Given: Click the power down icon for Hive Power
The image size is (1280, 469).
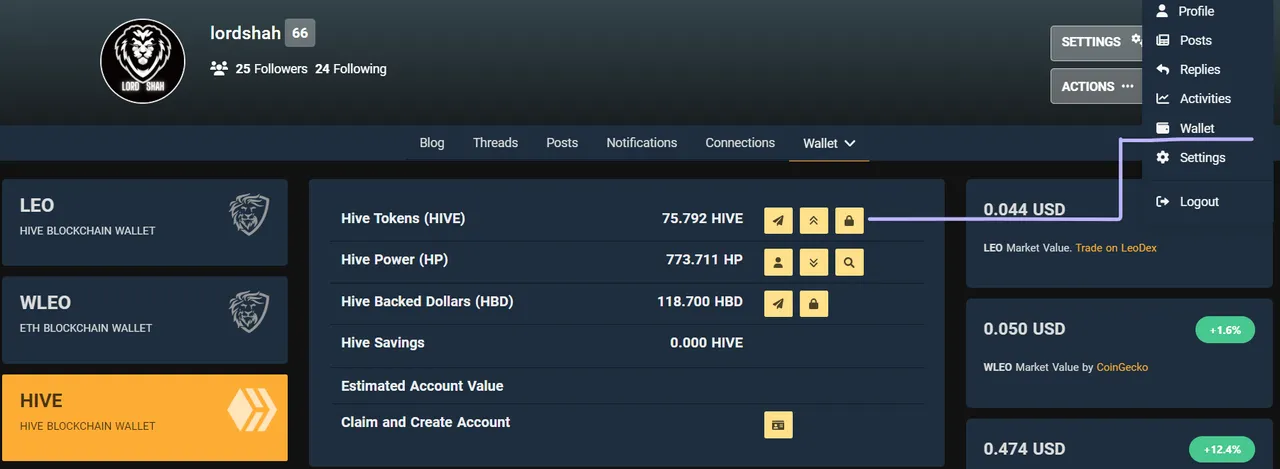Looking at the screenshot, I should [x=814, y=262].
